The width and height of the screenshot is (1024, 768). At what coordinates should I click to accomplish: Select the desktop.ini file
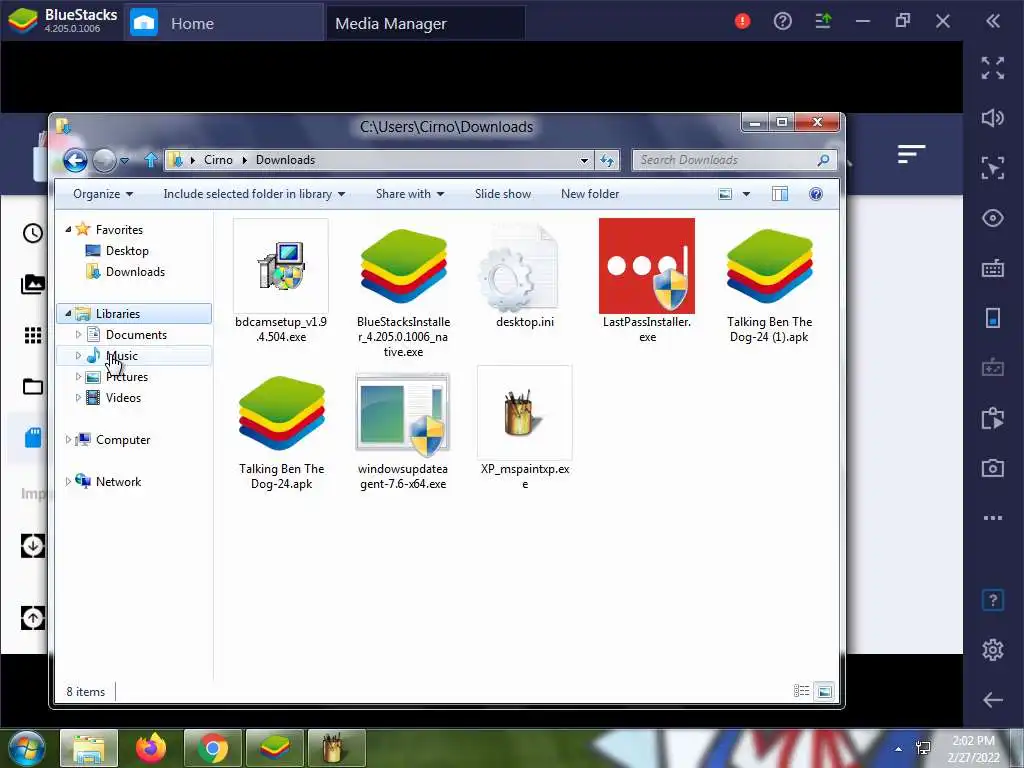[x=524, y=266]
